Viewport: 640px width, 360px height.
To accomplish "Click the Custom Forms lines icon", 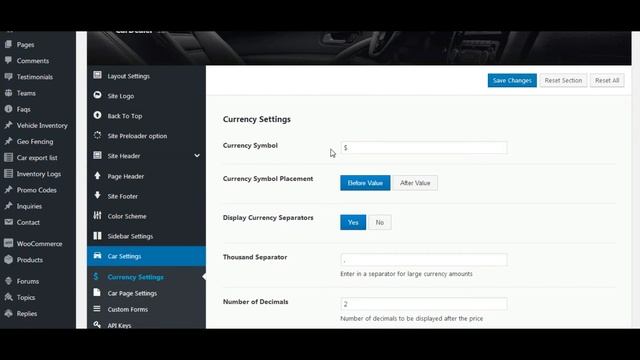I will [97, 309].
